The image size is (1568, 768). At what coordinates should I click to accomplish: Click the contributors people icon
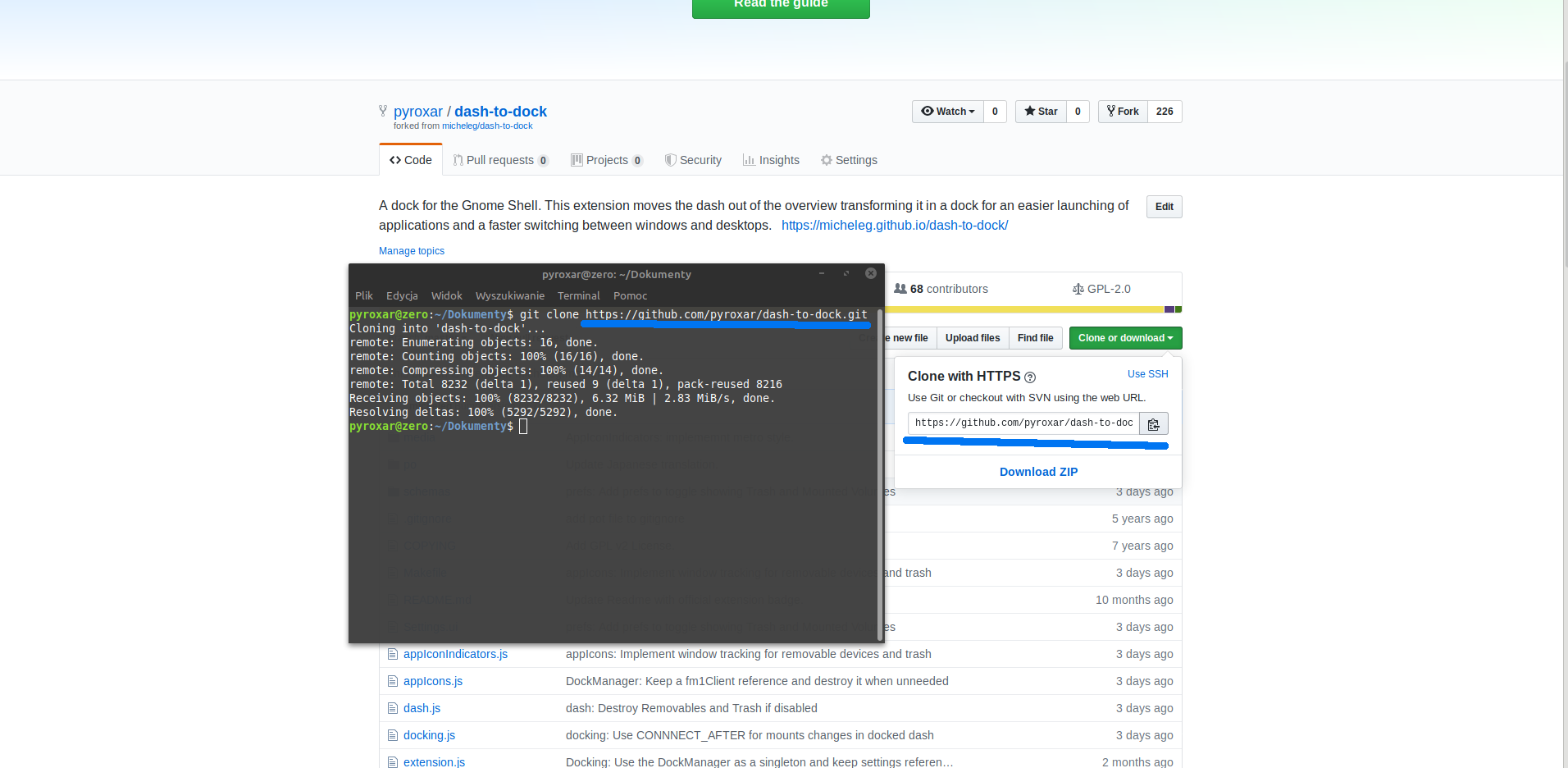[900, 289]
